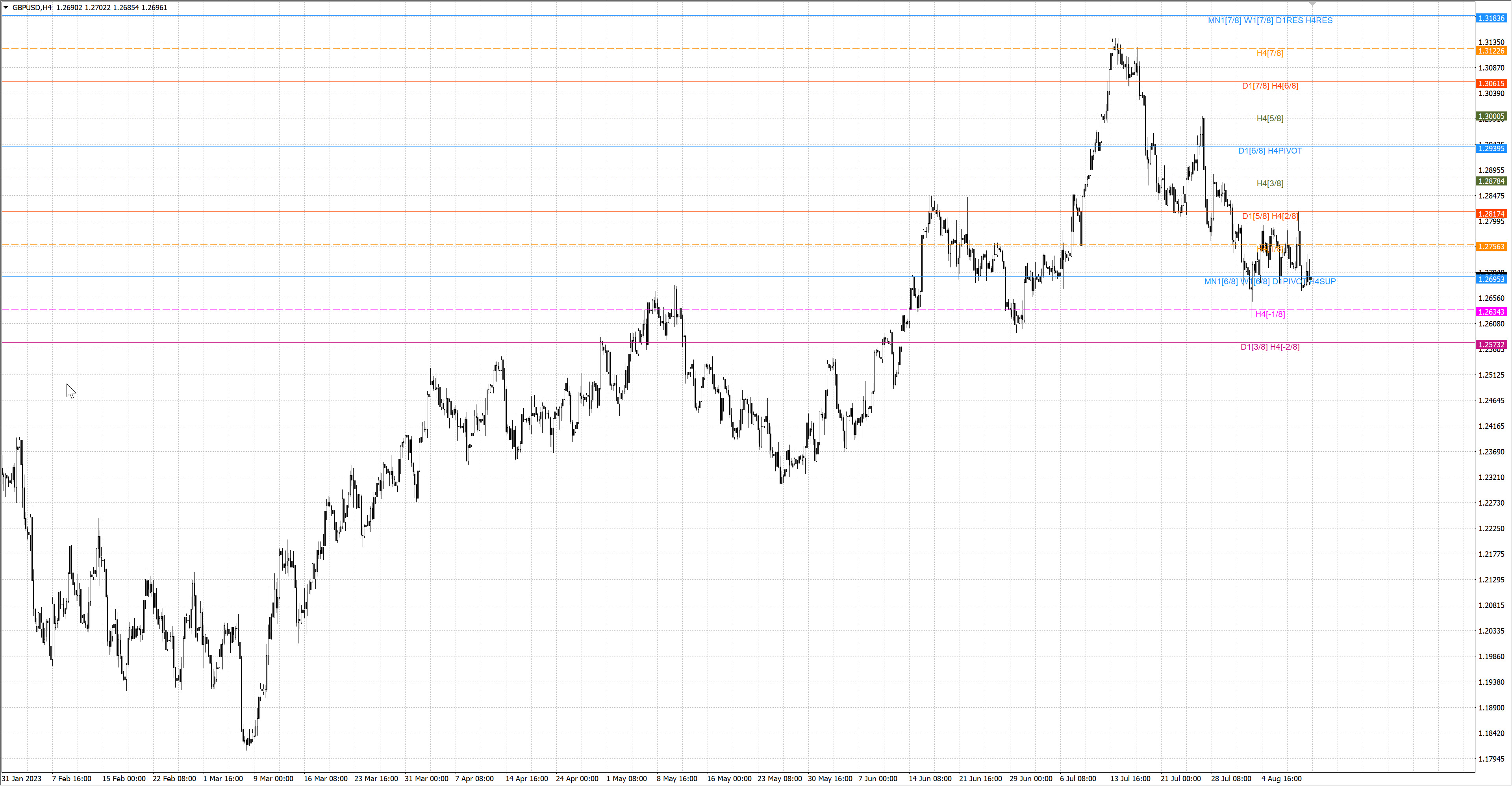Click the 9 Mar 00:00 time label
This screenshot has width=1512, height=786.
273,779
